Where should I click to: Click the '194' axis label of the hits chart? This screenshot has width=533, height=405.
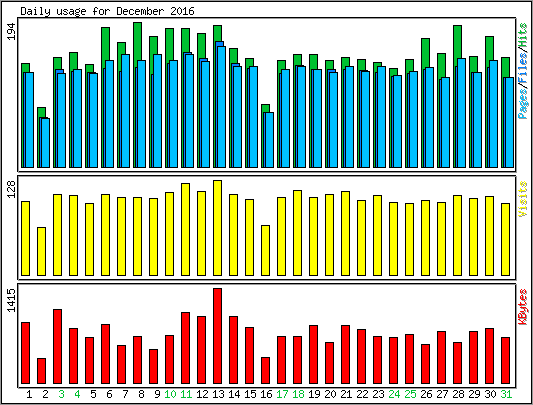pyautogui.click(x=12, y=31)
